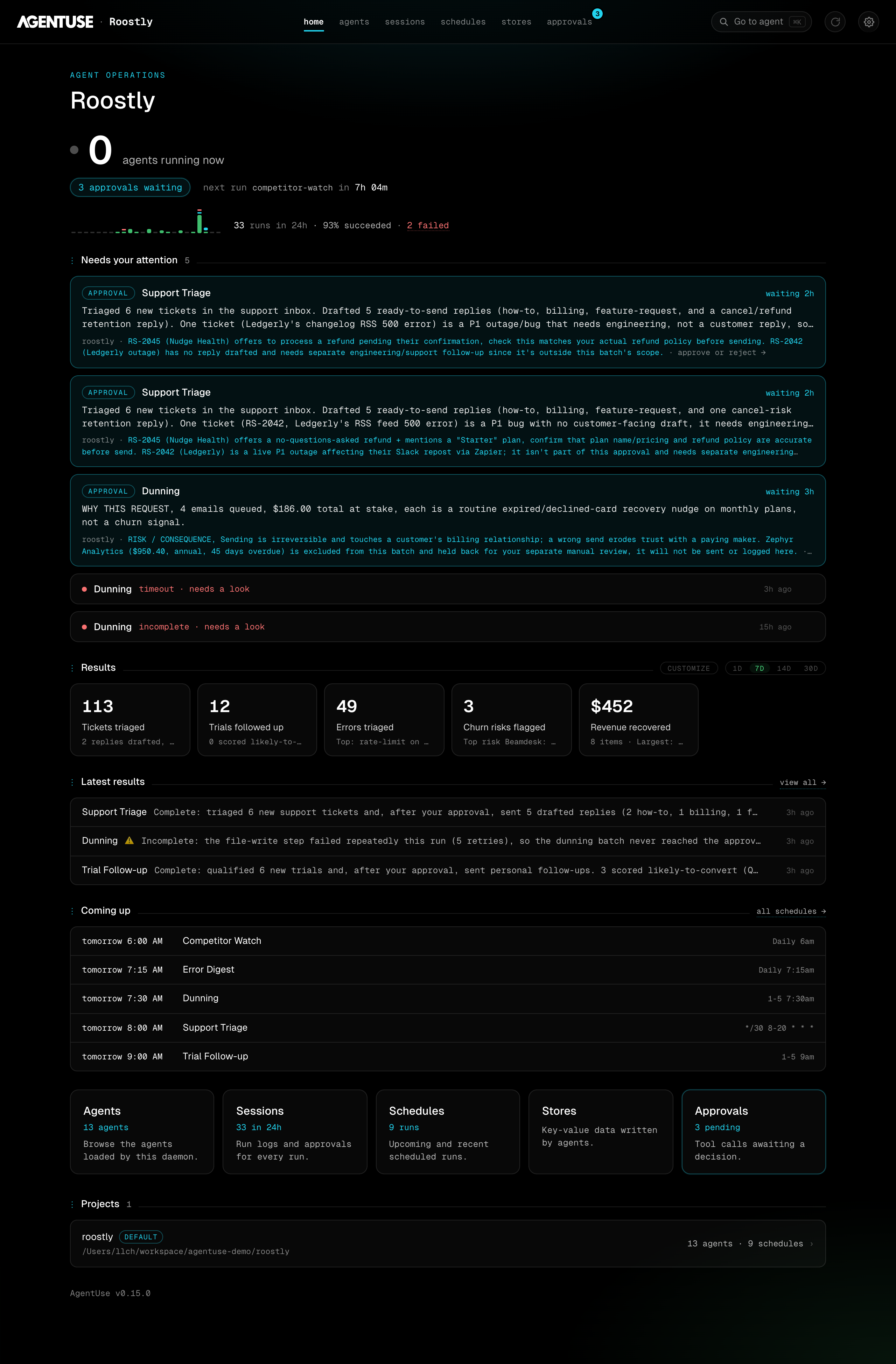Click drag handle beside Results heading

click(72, 668)
